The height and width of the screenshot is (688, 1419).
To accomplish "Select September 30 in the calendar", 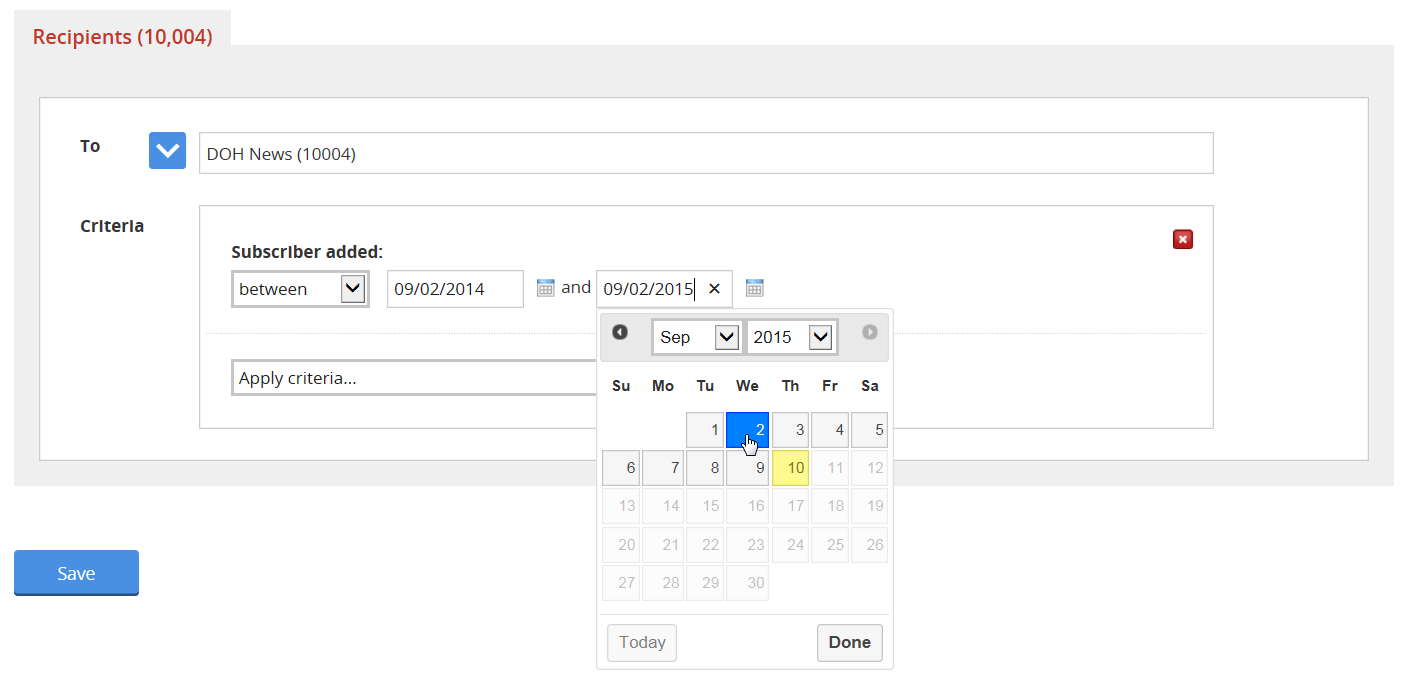I will click(x=747, y=582).
